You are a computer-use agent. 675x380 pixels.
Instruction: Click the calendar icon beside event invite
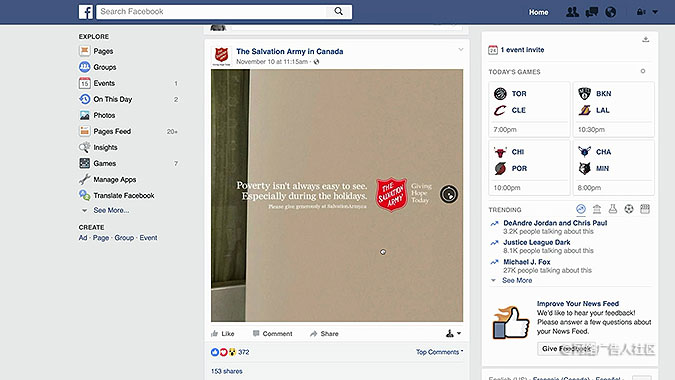coord(493,50)
